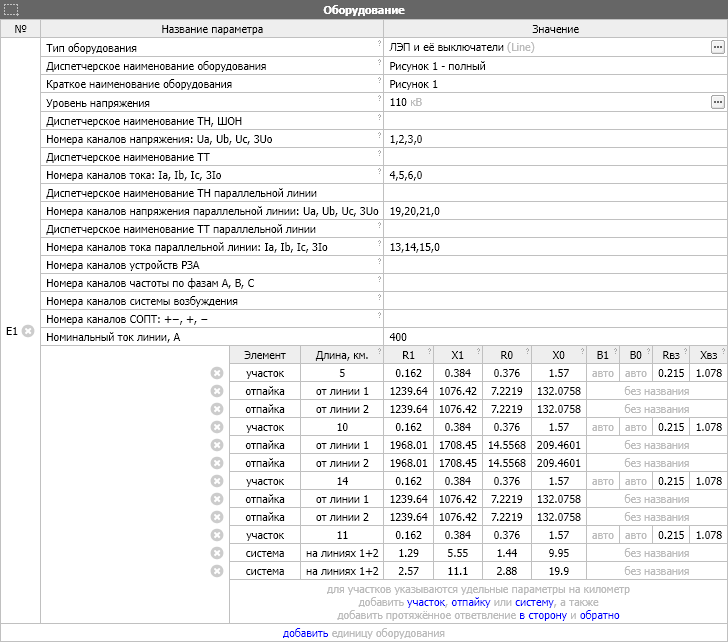Image resolution: width=728 pixels, height=642 pixels.
Task: Edit dispatcher name field 'Рисунок 1 - полный'
Action: (x=555, y=66)
